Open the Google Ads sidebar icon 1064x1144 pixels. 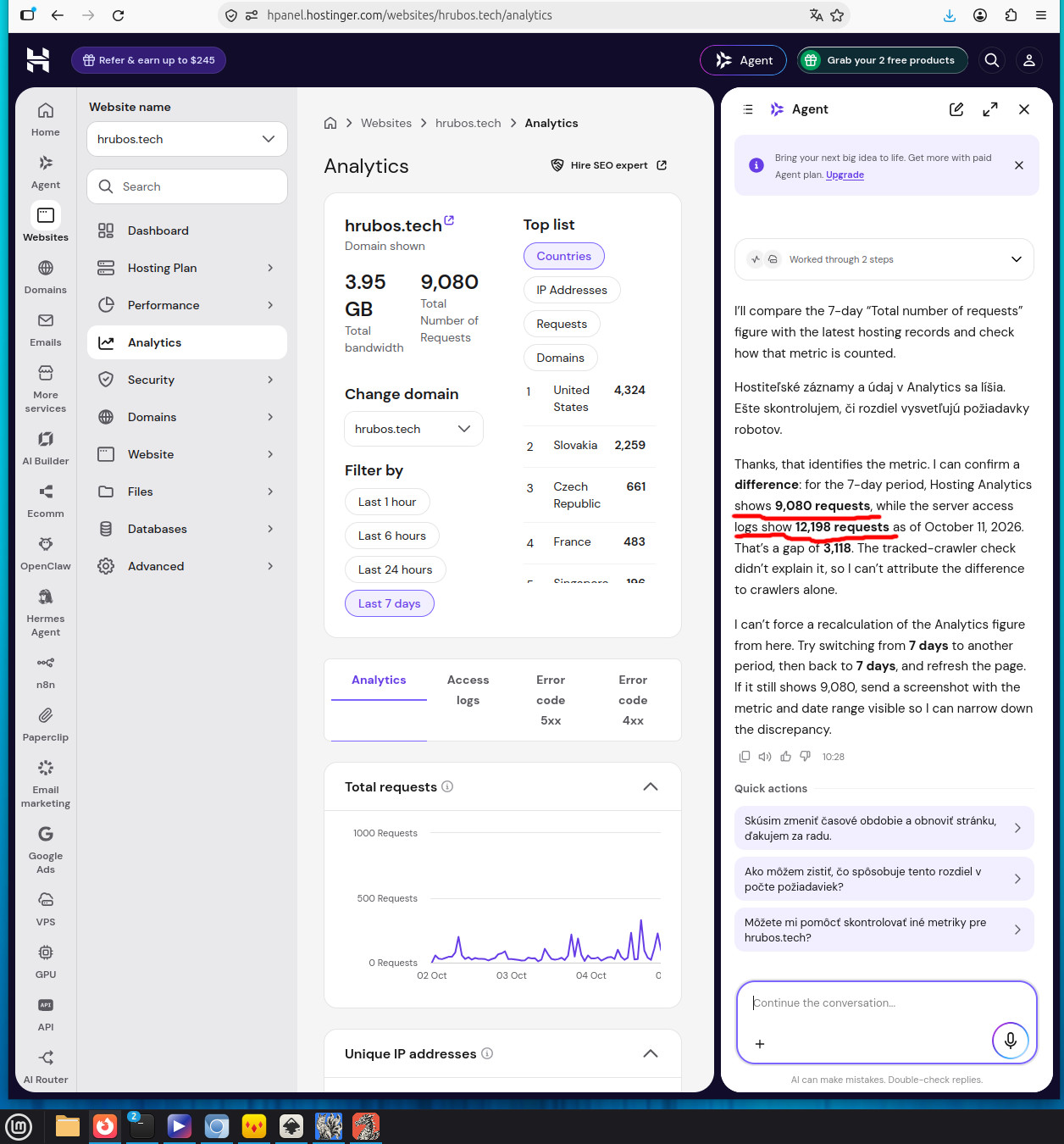point(46,850)
